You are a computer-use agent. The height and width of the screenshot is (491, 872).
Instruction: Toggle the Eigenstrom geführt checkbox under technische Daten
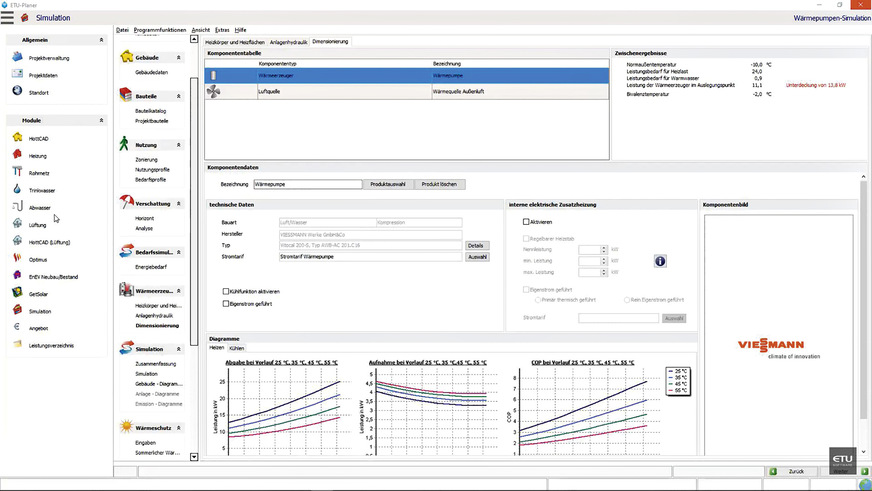pyautogui.click(x=226, y=303)
